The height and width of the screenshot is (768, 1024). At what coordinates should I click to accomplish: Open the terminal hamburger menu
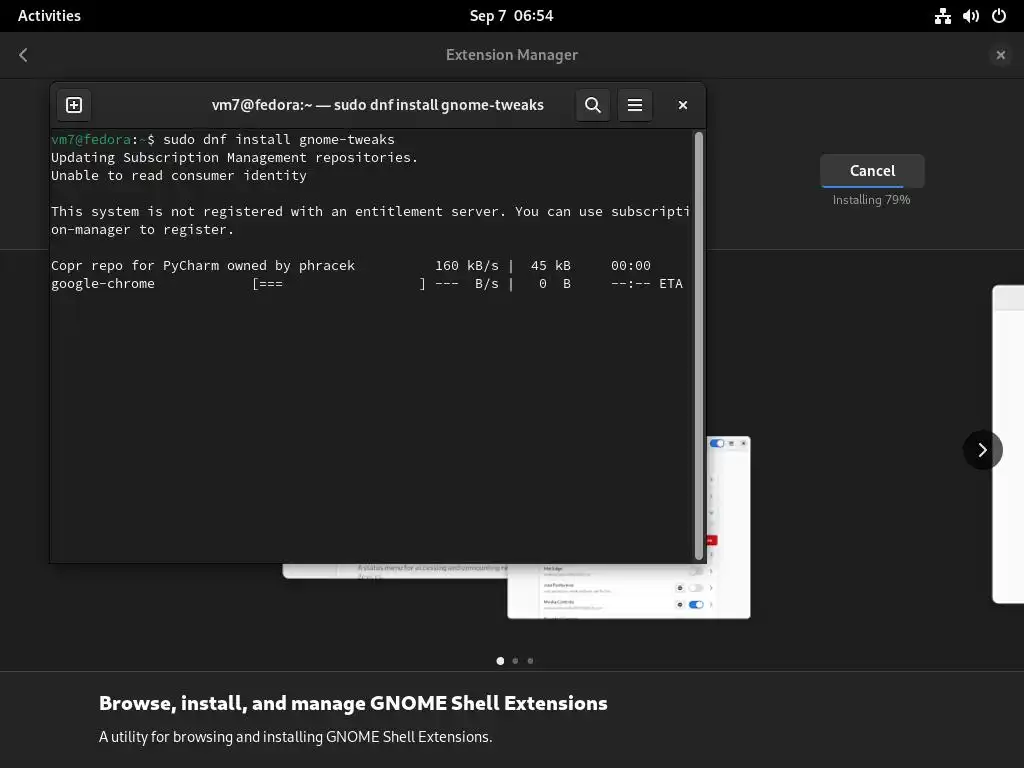pos(635,105)
